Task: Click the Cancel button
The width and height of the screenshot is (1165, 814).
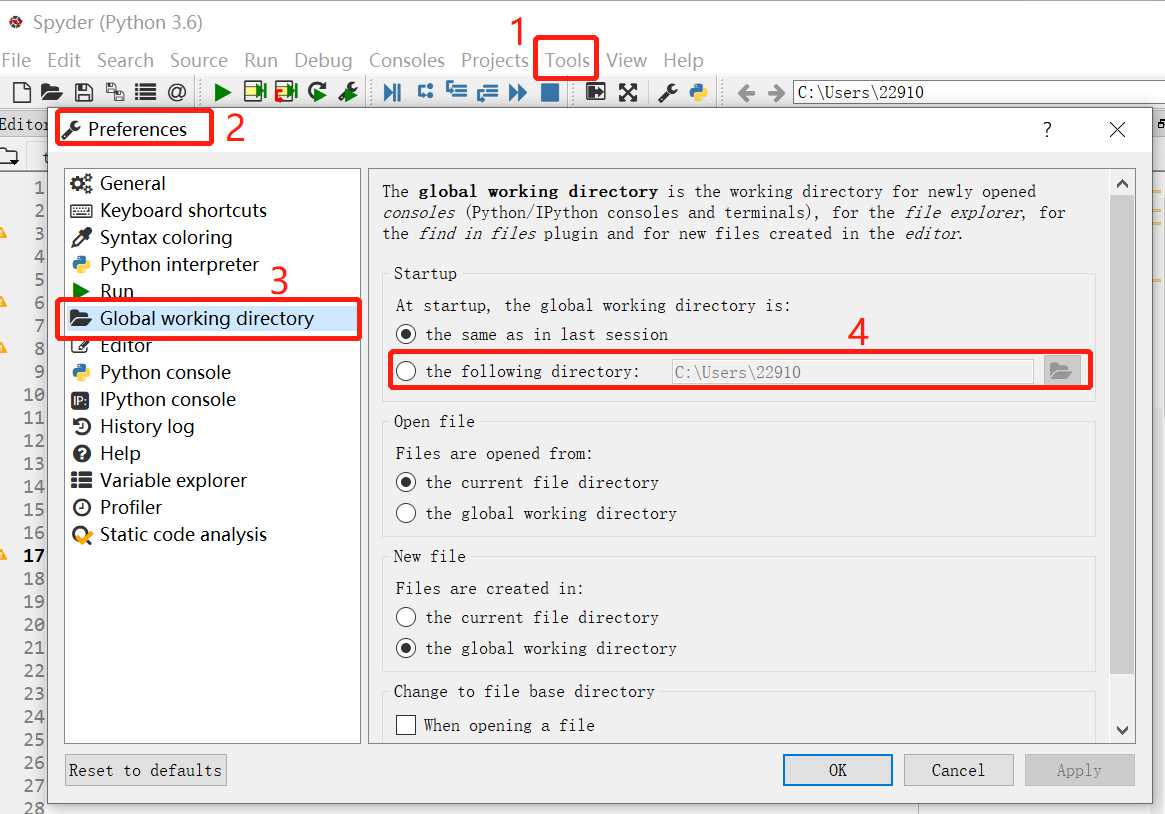Action: tap(958, 770)
